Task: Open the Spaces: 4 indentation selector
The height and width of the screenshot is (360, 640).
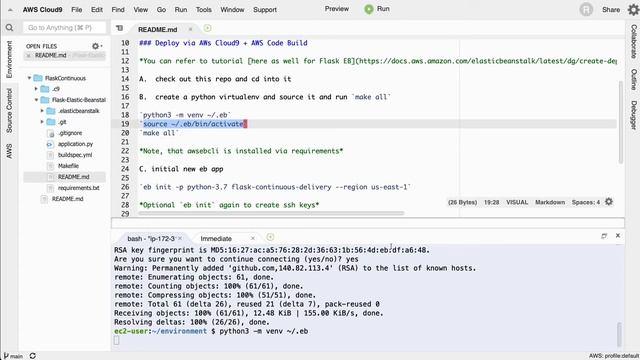Action: pyautogui.click(x=586, y=202)
